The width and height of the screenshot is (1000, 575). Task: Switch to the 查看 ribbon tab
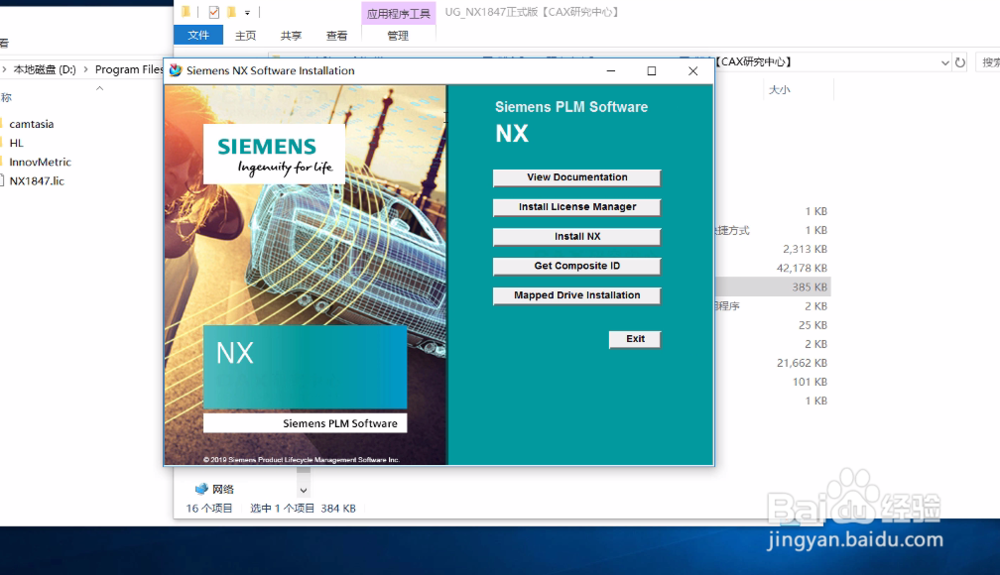click(x=336, y=36)
